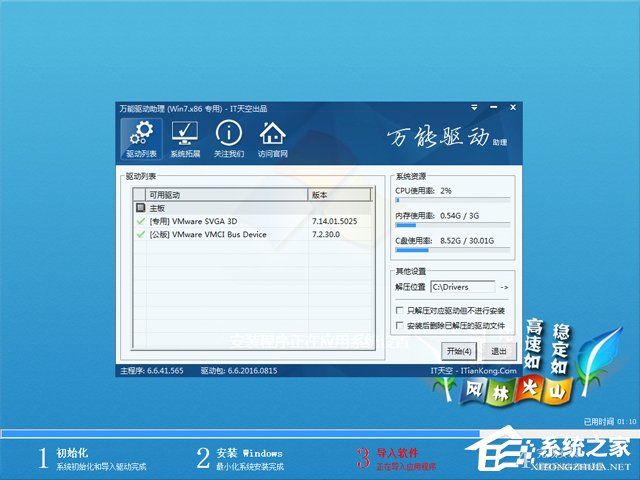
Task: Toggle the 主板 category checkbox
Action: (140, 208)
